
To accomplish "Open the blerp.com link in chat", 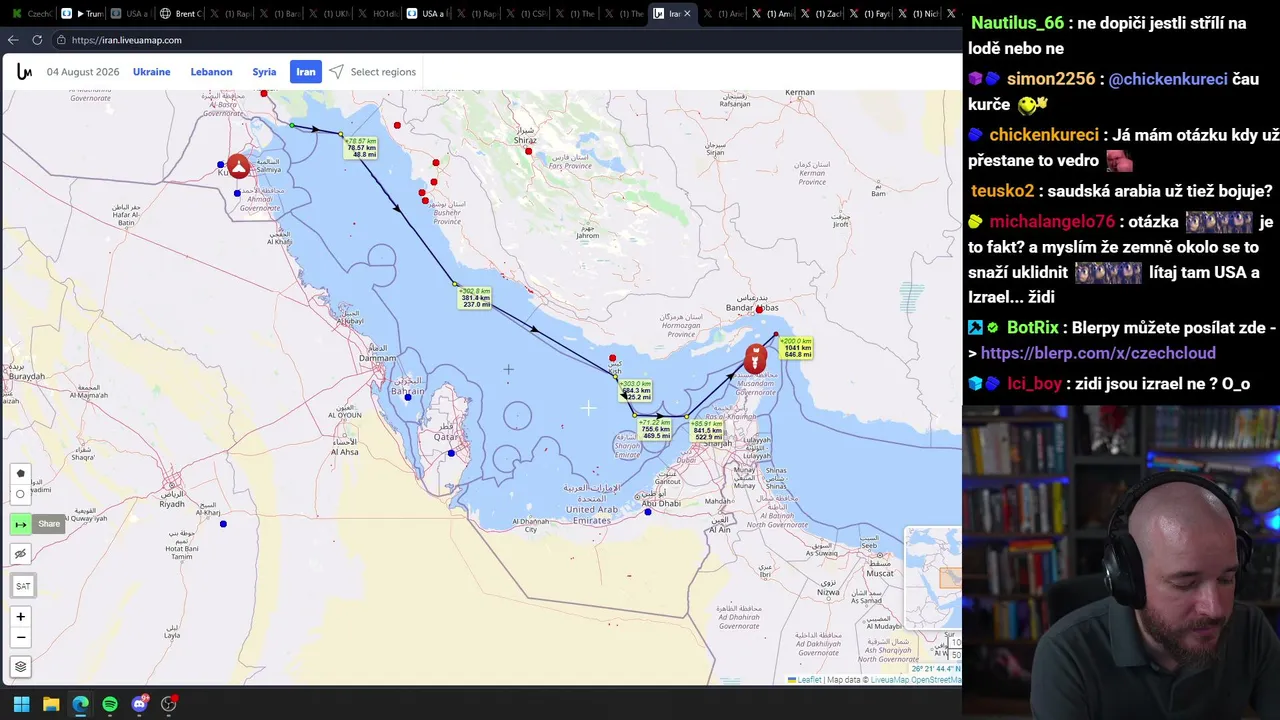I will 1098,353.
